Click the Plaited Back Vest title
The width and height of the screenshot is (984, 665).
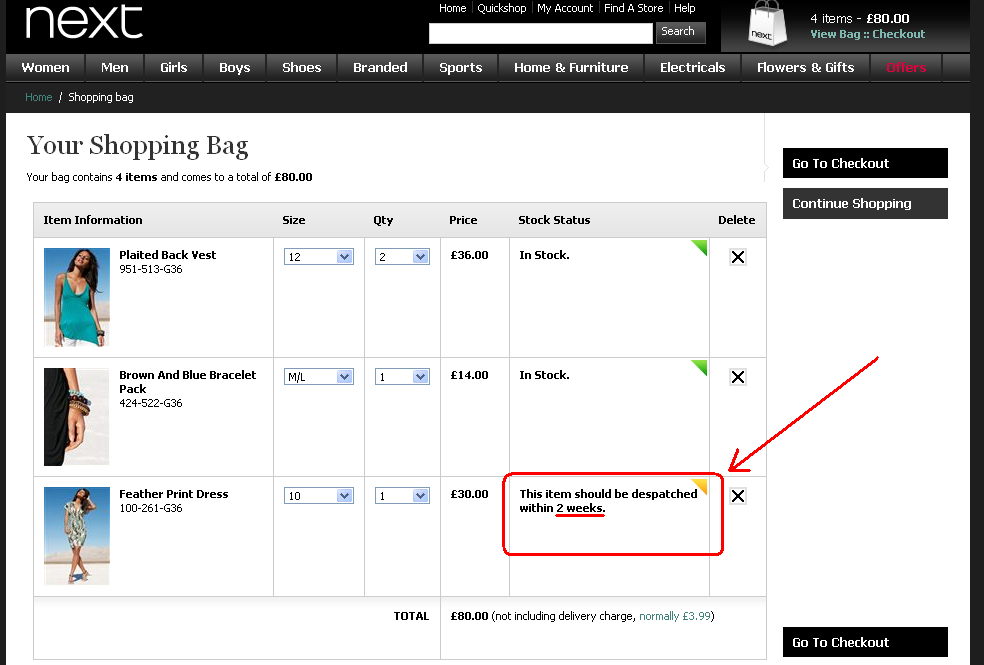tap(168, 255)
